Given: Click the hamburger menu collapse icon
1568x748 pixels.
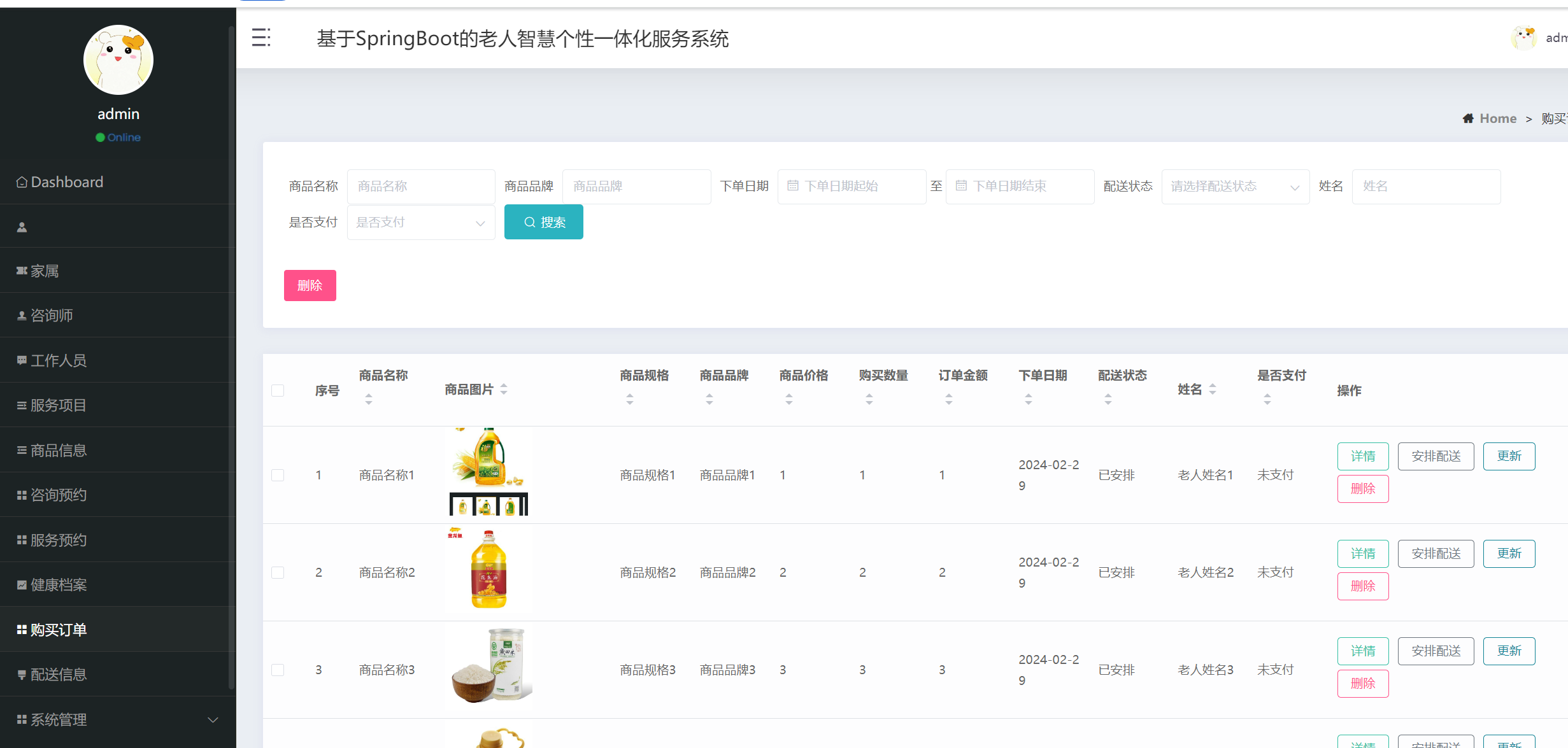Looking at the screenshot, I should pyautogui.click(x=261, y=38).
